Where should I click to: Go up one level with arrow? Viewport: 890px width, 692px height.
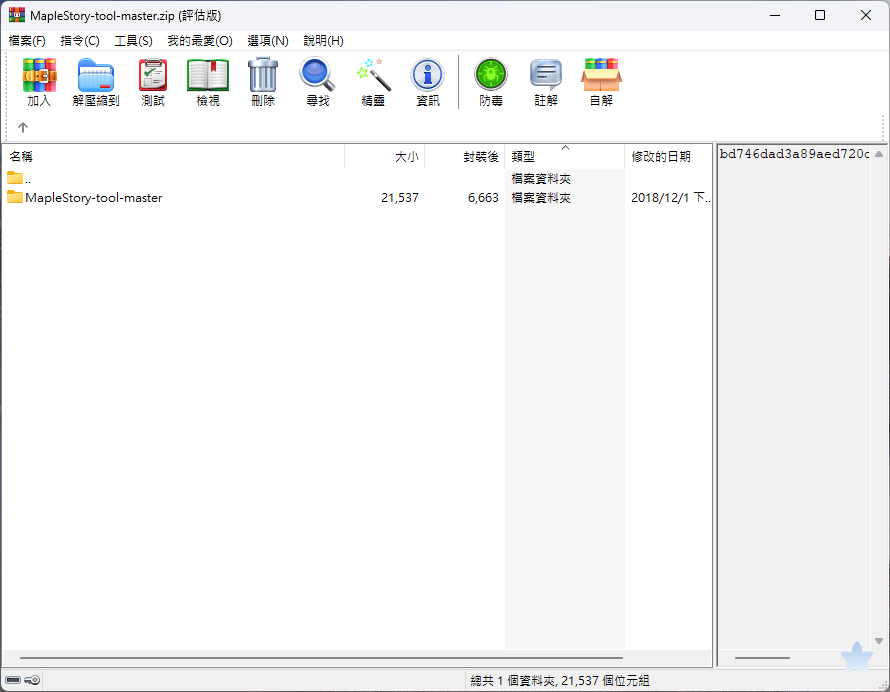23,127
